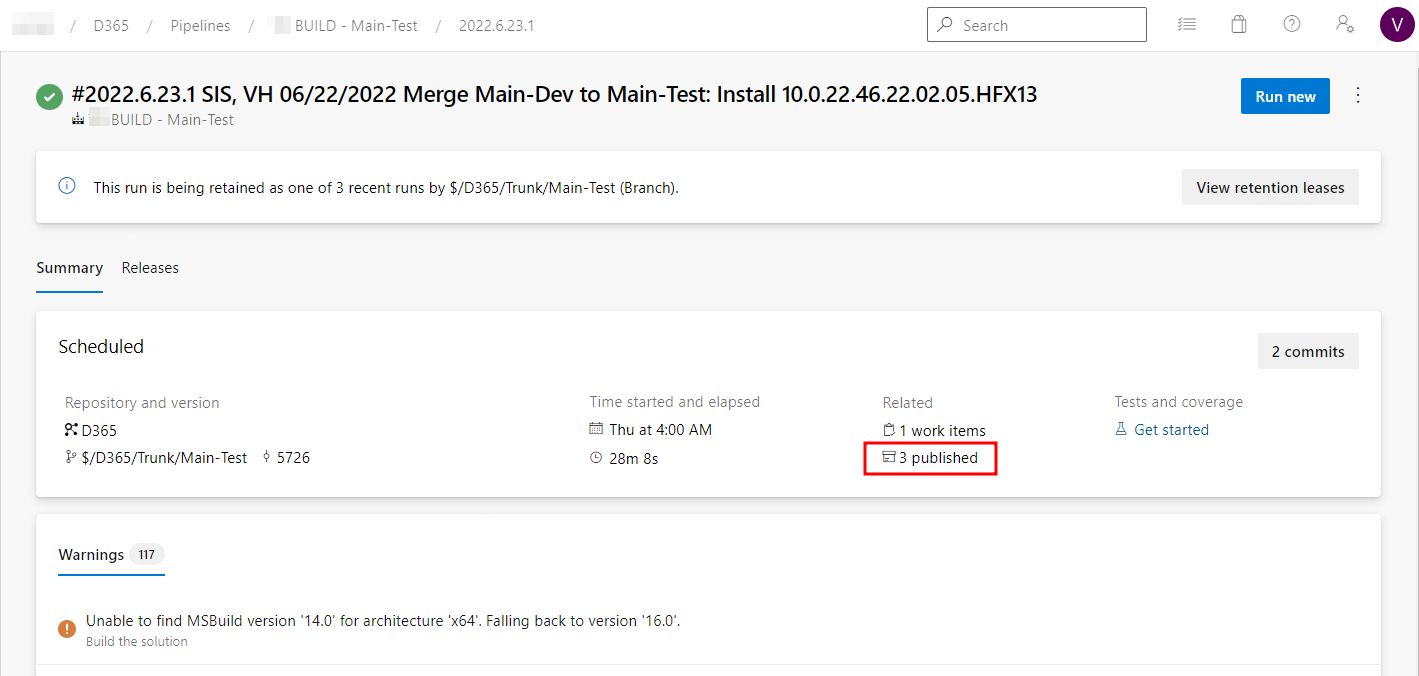Image resolution: width=1419 pixels, height=676 pixels.
Task: Open the more actions vertical ellipsis menu
Action: [1358, 96]
